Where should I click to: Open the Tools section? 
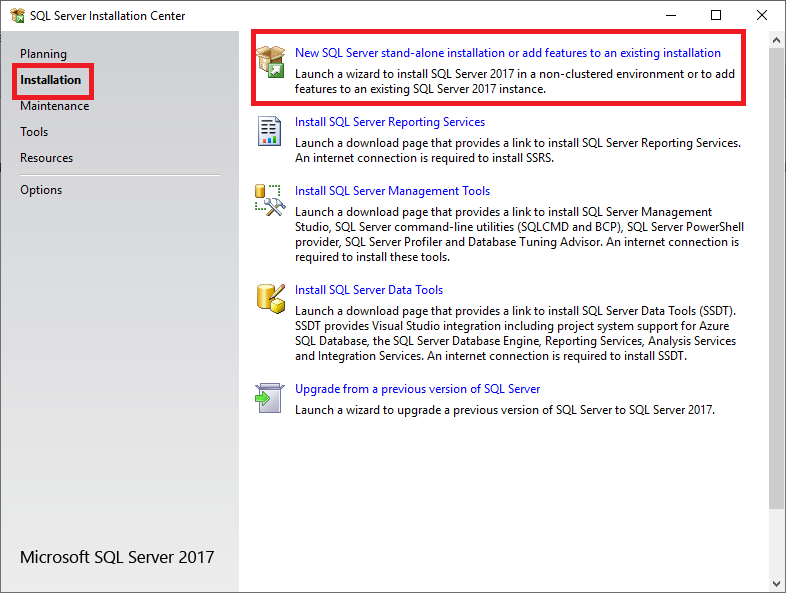pyautogui.click(x=34, y=132)
